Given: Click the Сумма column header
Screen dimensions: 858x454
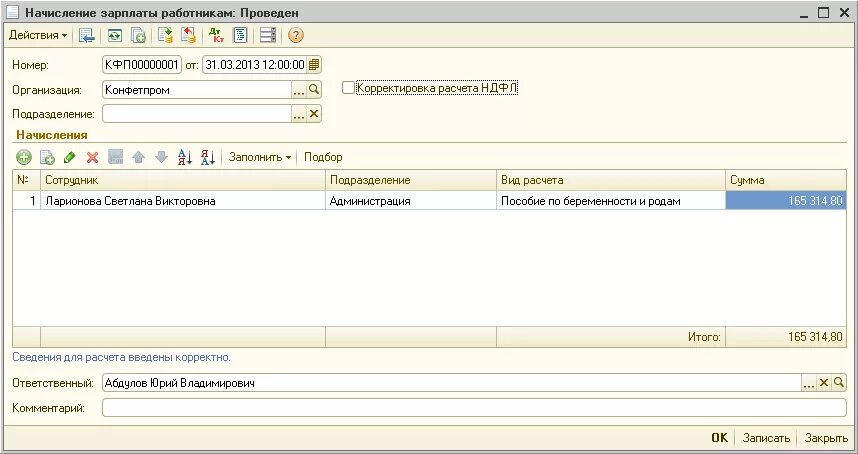Looking at the screenshot, I should [x=786, y=180].
